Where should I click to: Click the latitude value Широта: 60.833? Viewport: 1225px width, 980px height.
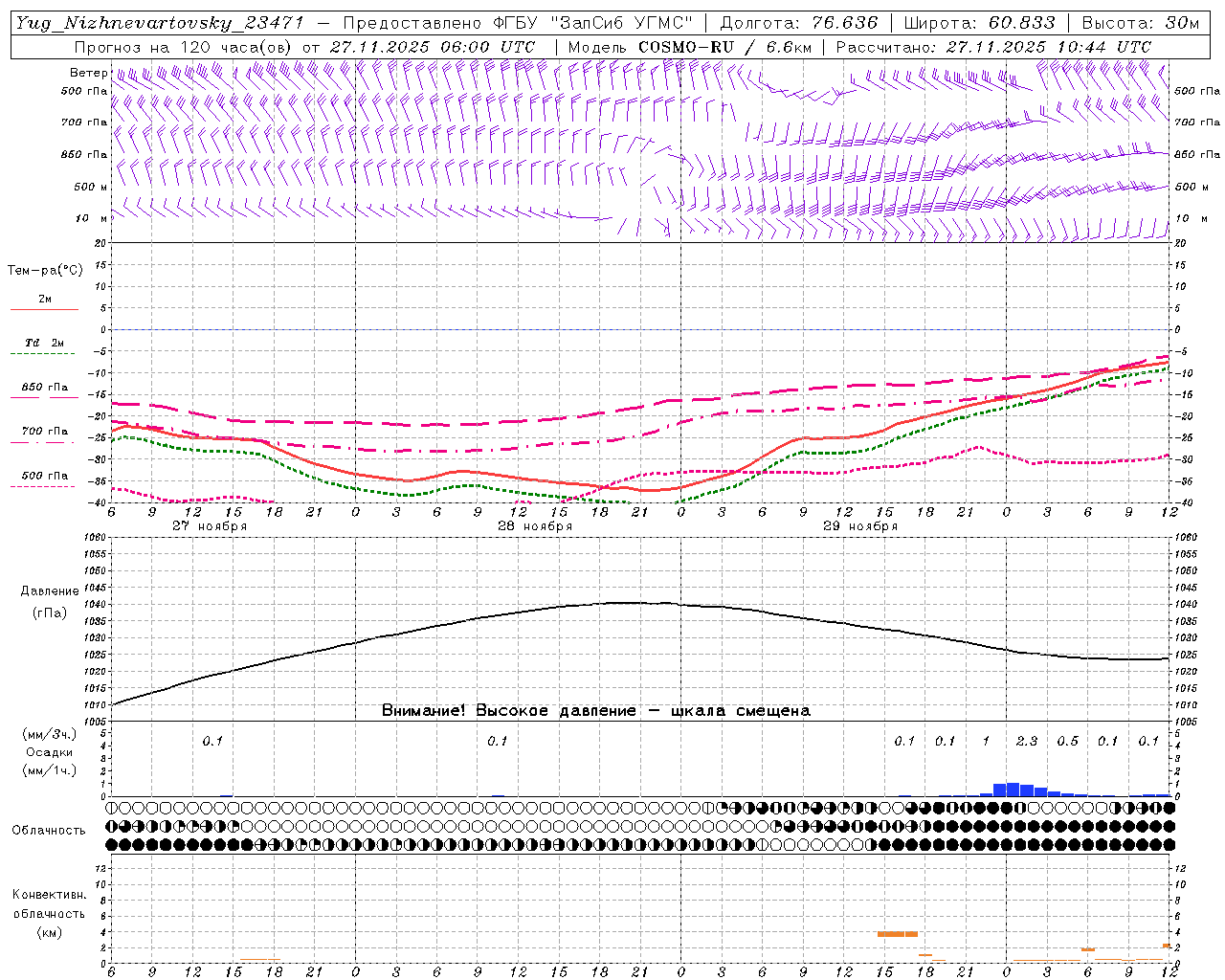[x=979, y=23]
